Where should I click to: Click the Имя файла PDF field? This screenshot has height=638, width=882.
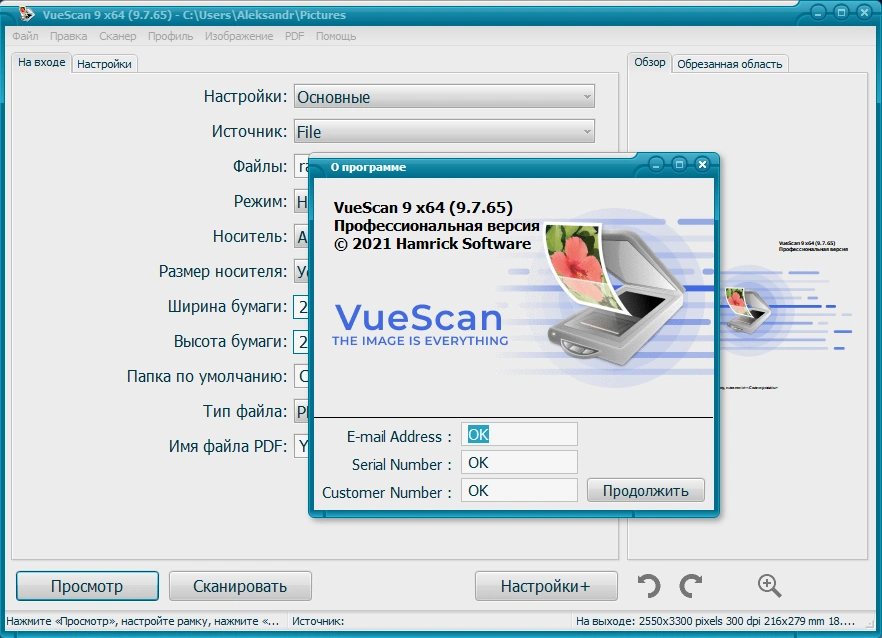pyautogui.click(x=302, y=446)
